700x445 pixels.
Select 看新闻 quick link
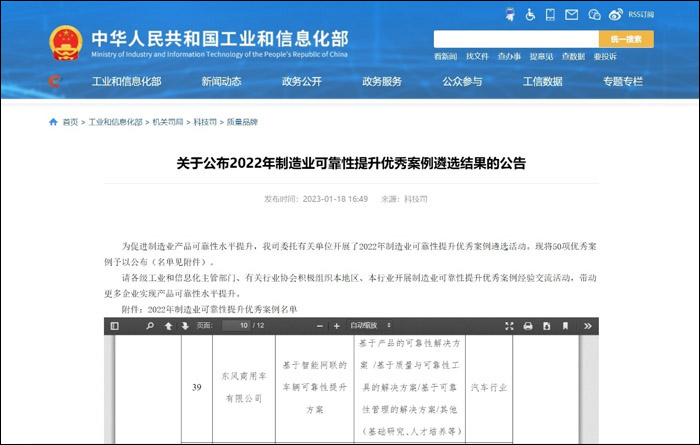(x=446, y=57)
